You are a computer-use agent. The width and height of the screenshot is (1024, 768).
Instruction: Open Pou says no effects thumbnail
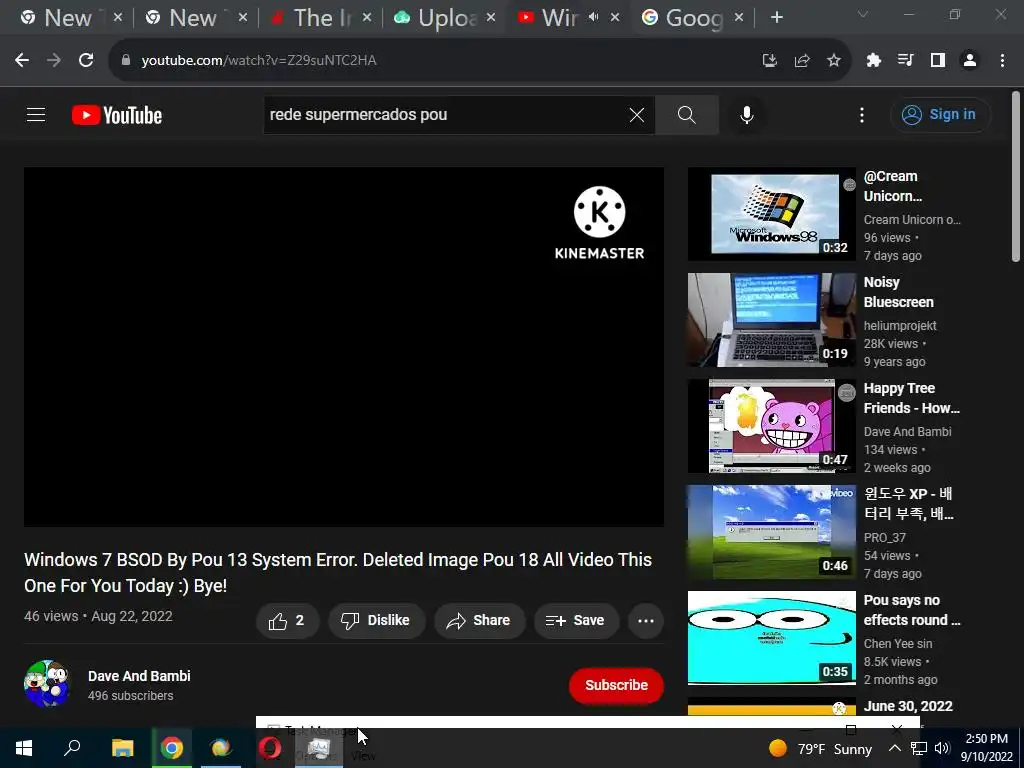pos(771,637)
